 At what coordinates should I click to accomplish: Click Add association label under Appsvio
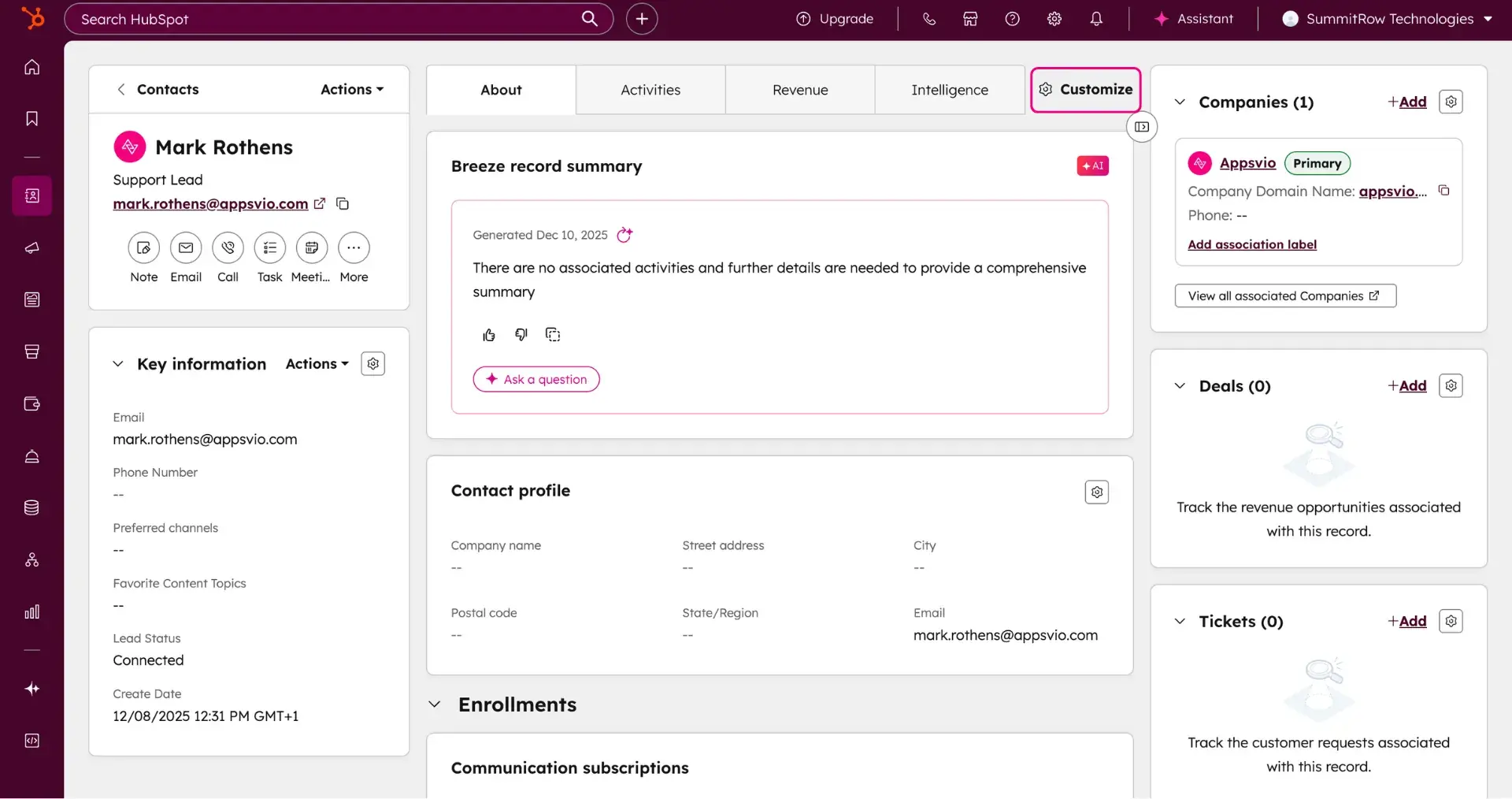point(1251,244)
